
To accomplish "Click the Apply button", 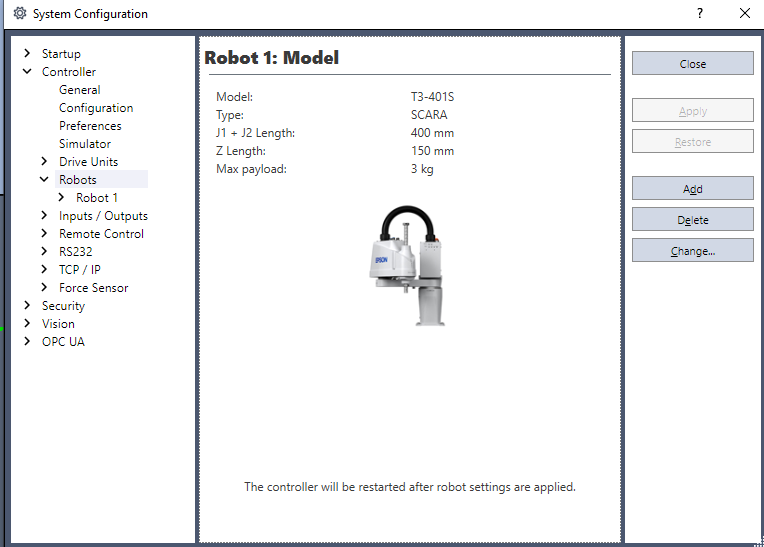I will coord(692,111).
